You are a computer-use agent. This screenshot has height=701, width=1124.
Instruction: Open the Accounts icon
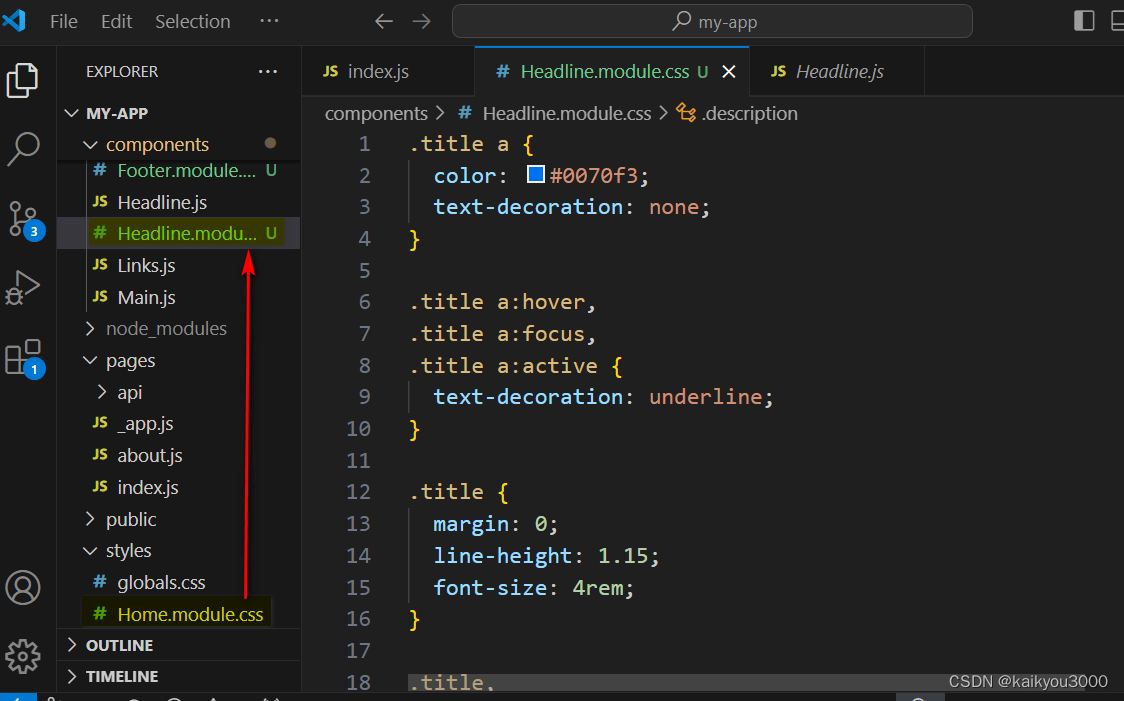click(x=23, y=588)
